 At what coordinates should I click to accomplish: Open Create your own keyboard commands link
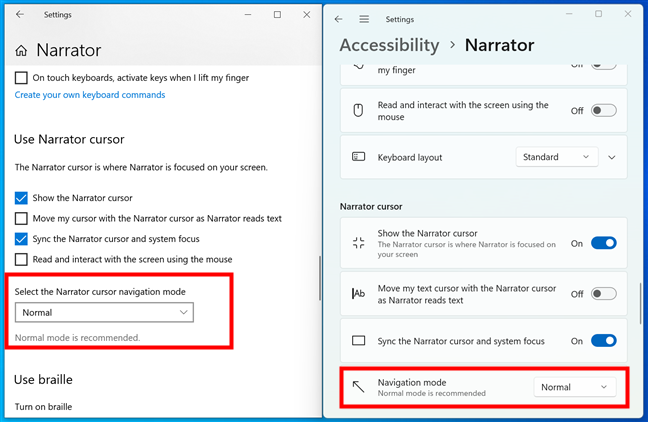[90, 95]
